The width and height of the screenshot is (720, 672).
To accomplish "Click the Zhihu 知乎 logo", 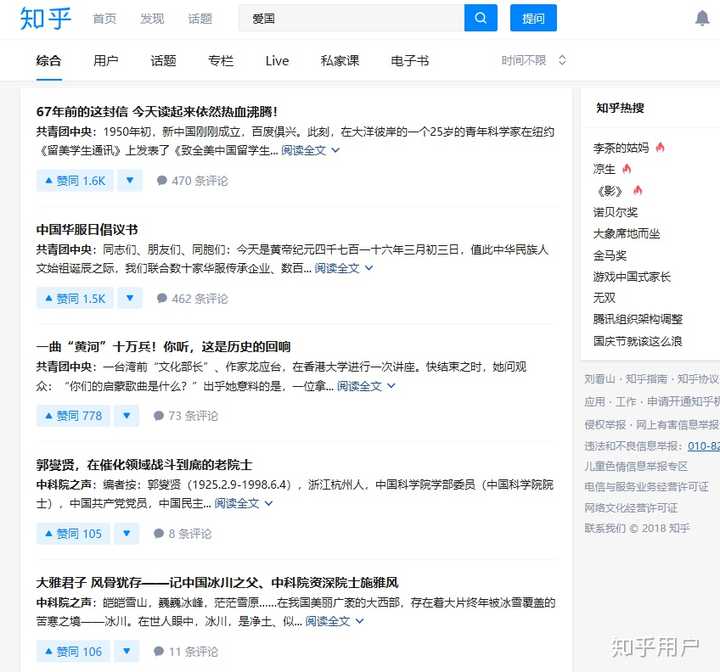I will (45, 19).
